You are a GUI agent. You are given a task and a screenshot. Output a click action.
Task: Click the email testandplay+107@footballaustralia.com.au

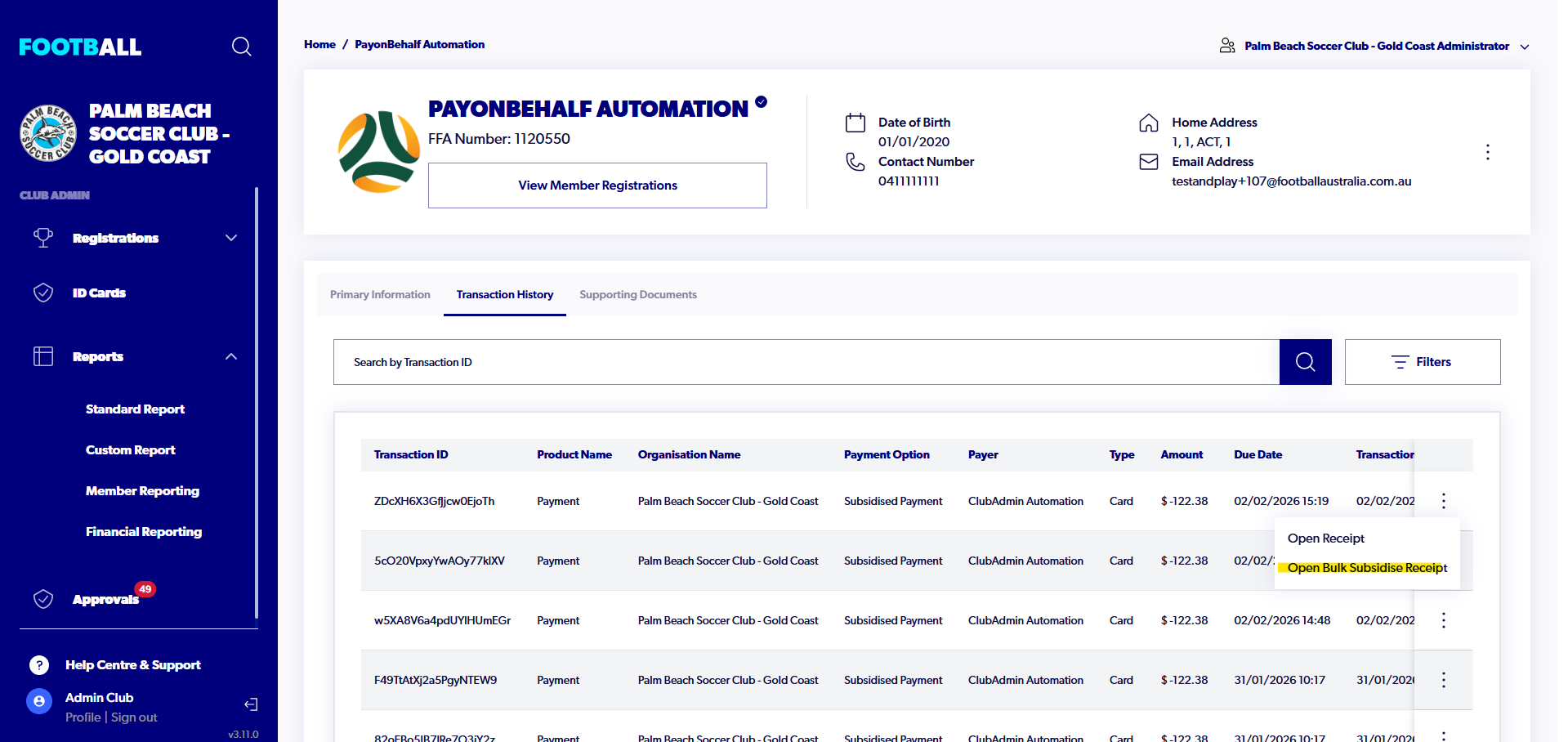[1291, 181]
